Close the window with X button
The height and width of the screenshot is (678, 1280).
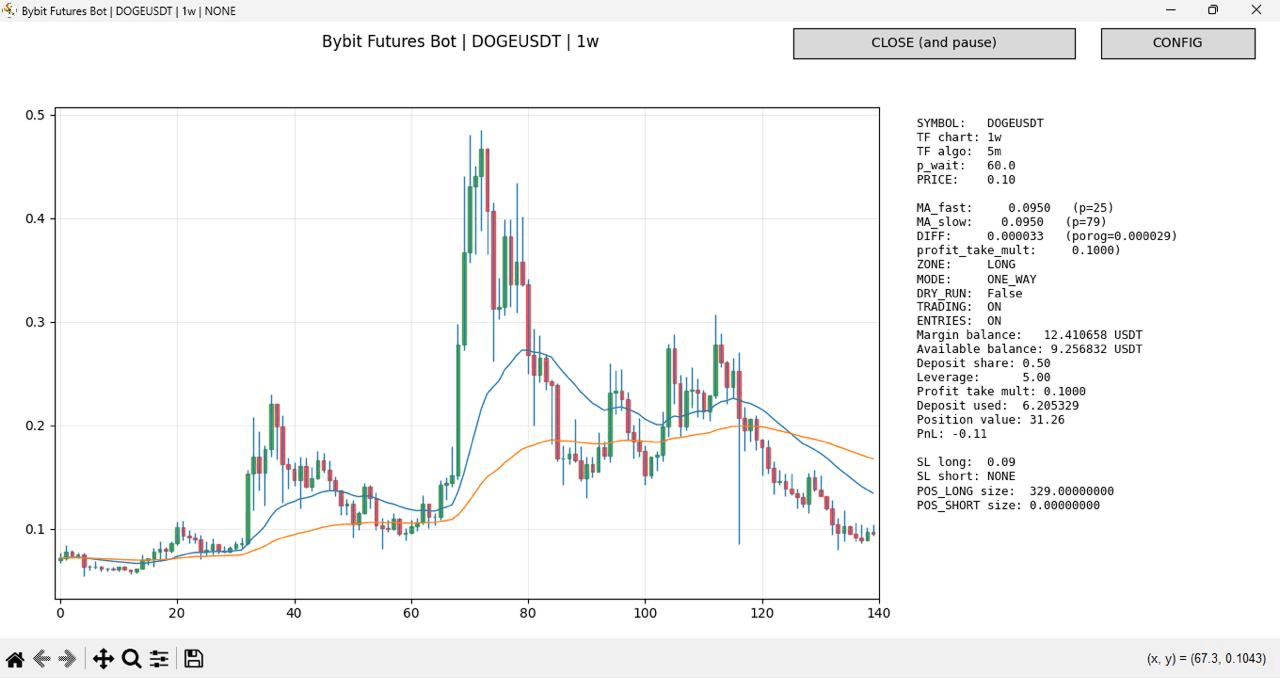click(x=1257, y=10)
